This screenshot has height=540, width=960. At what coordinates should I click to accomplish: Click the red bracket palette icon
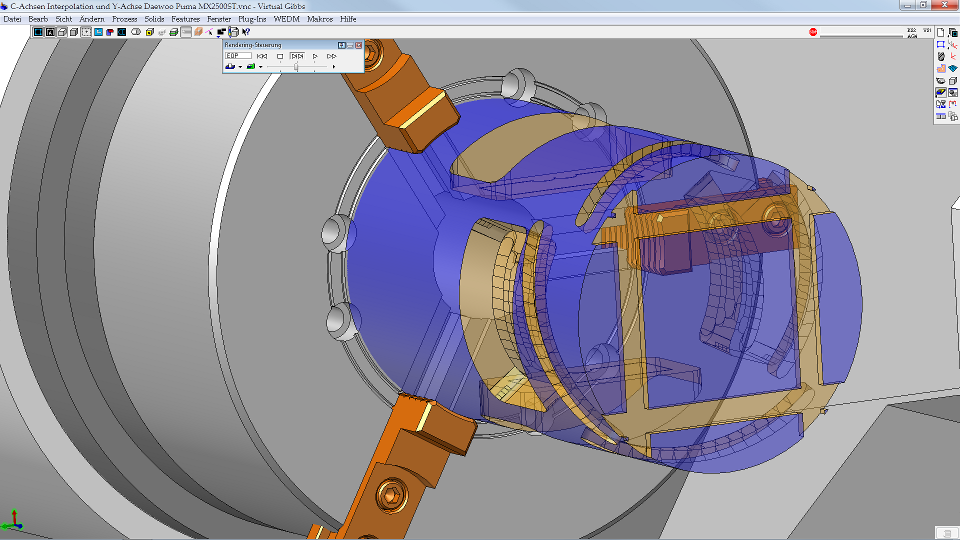(953, 104)
